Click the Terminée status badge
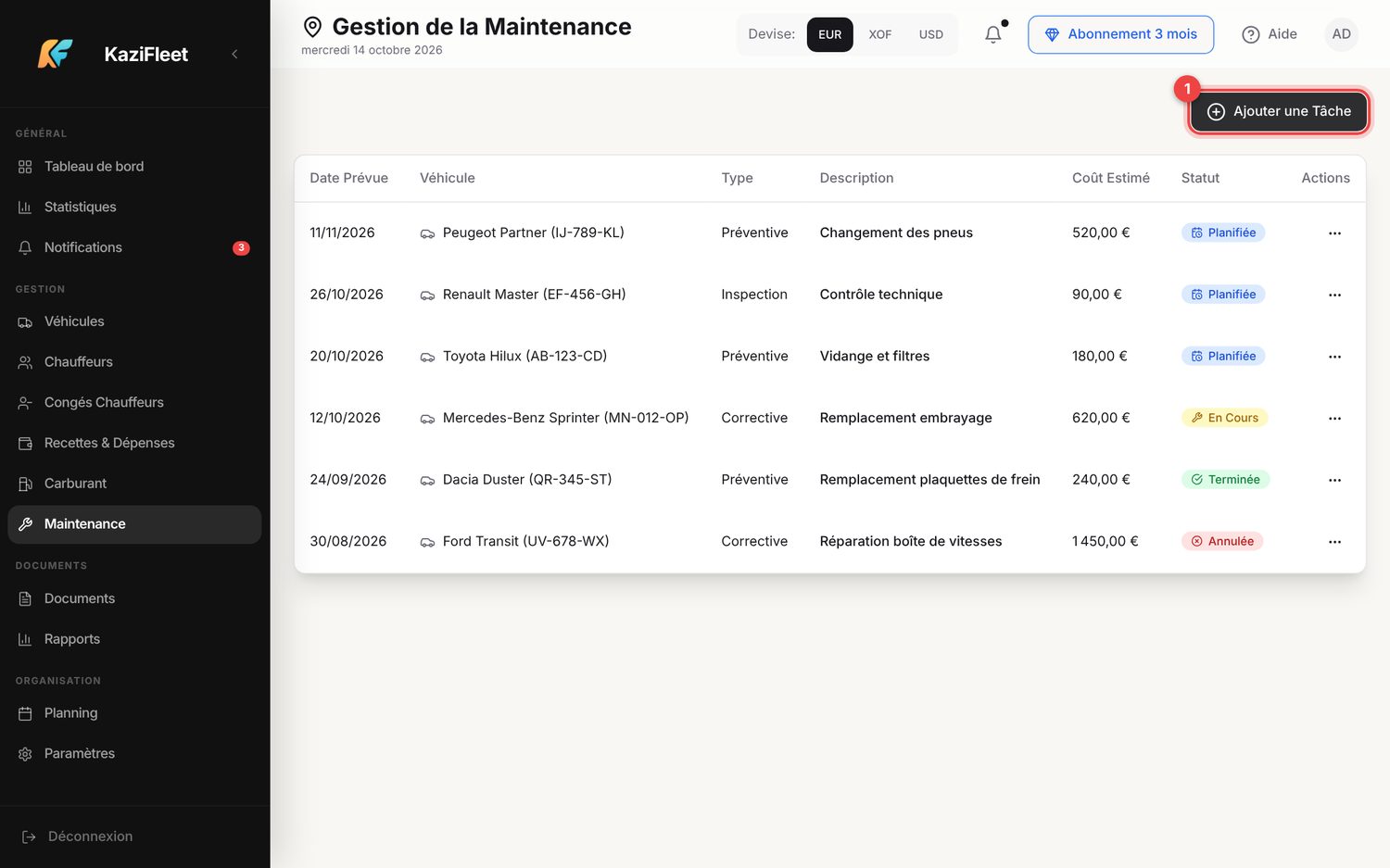 [1225, 480]
